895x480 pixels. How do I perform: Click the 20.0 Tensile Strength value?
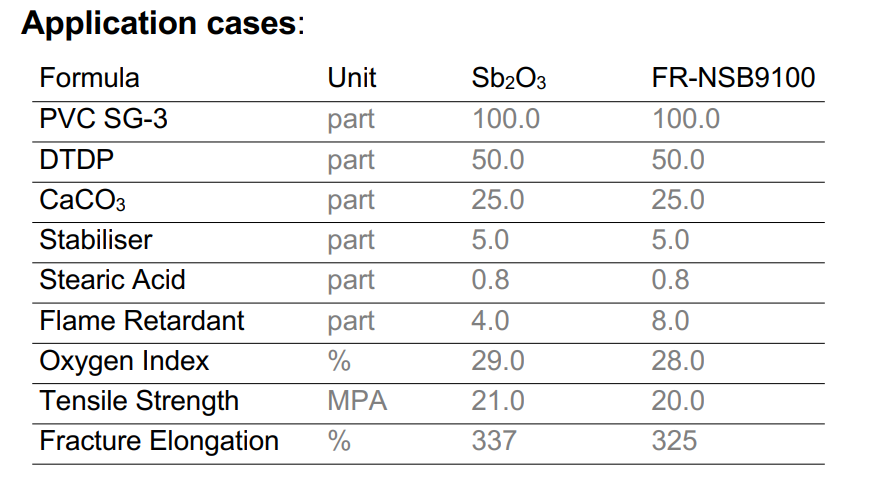[678, 401]
